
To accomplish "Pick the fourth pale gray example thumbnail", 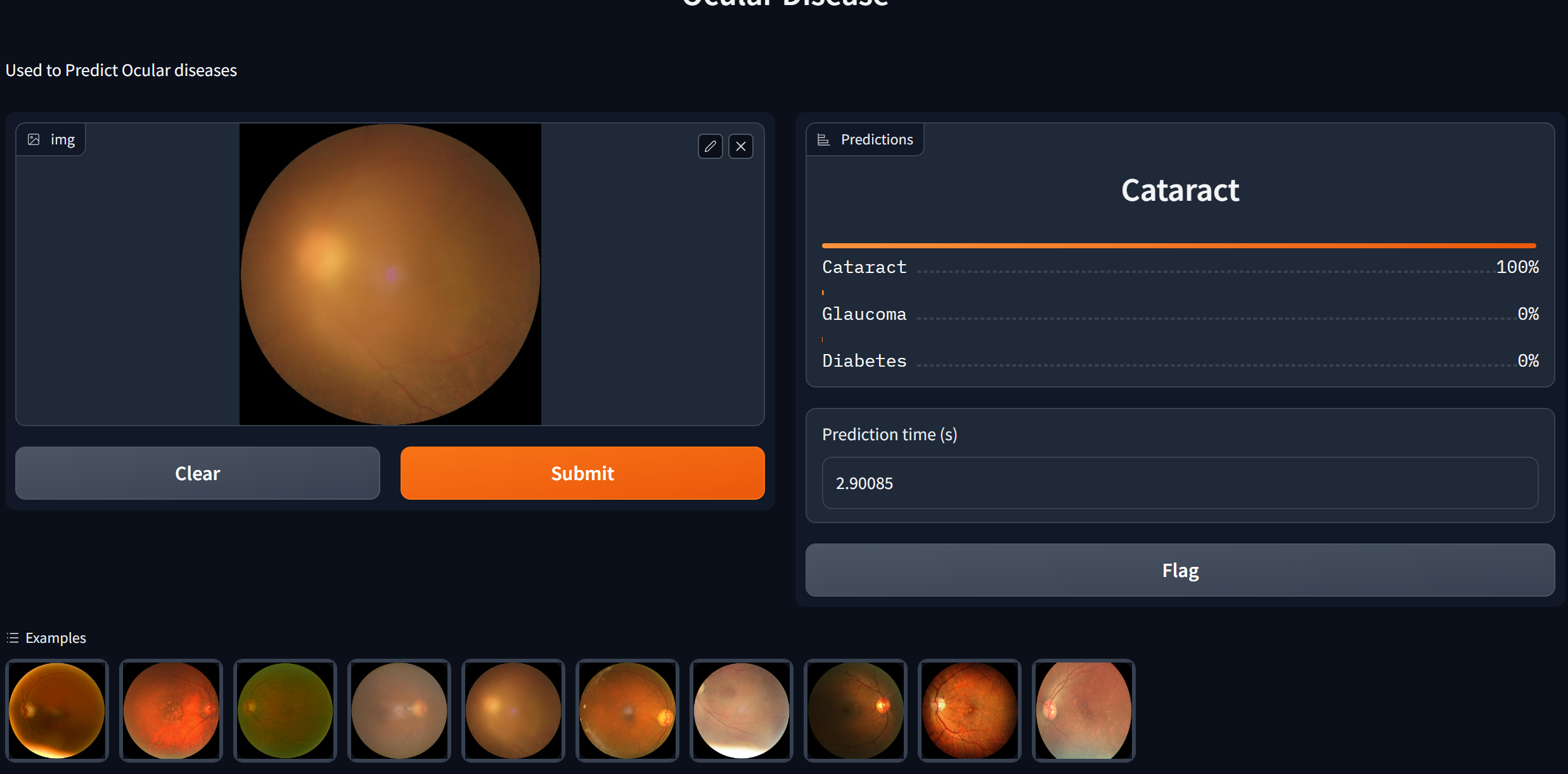I will point(399,710).
